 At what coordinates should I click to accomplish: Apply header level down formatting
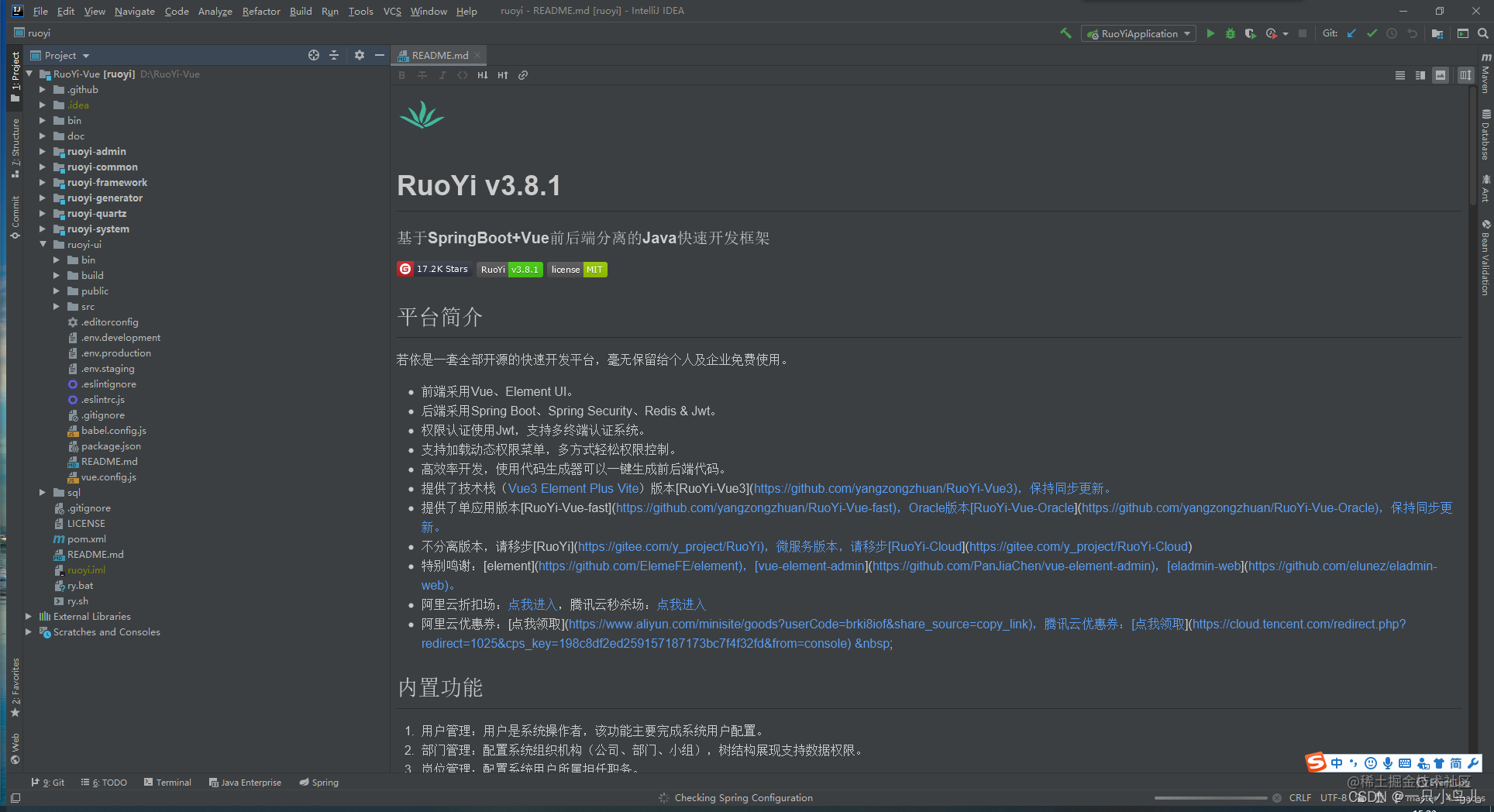483,75
